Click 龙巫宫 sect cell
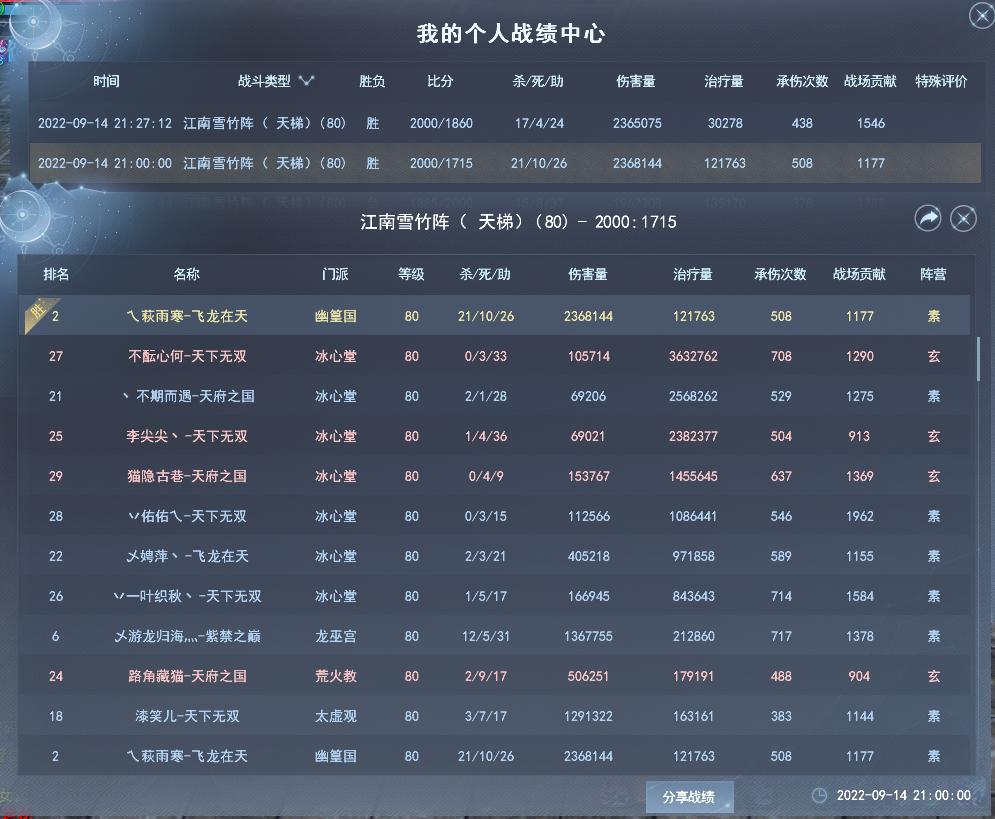 (336, 636)
